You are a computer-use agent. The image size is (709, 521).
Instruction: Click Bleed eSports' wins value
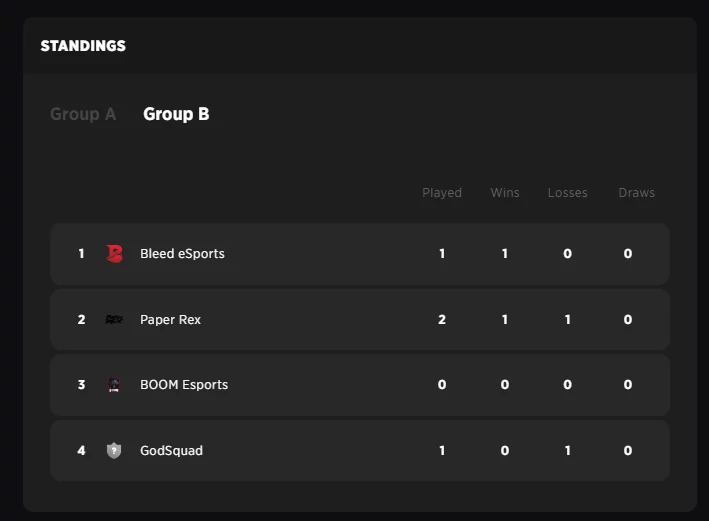[505, 254]
